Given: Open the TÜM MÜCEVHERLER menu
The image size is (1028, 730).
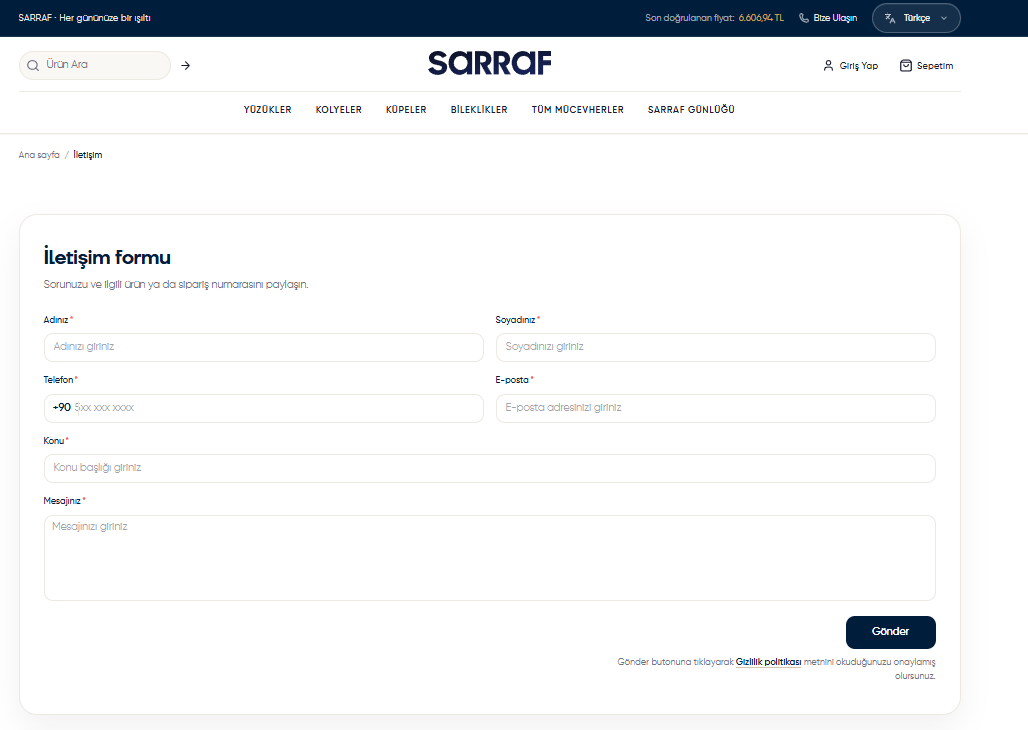Looking at the screenshot, I should (578, 110).
